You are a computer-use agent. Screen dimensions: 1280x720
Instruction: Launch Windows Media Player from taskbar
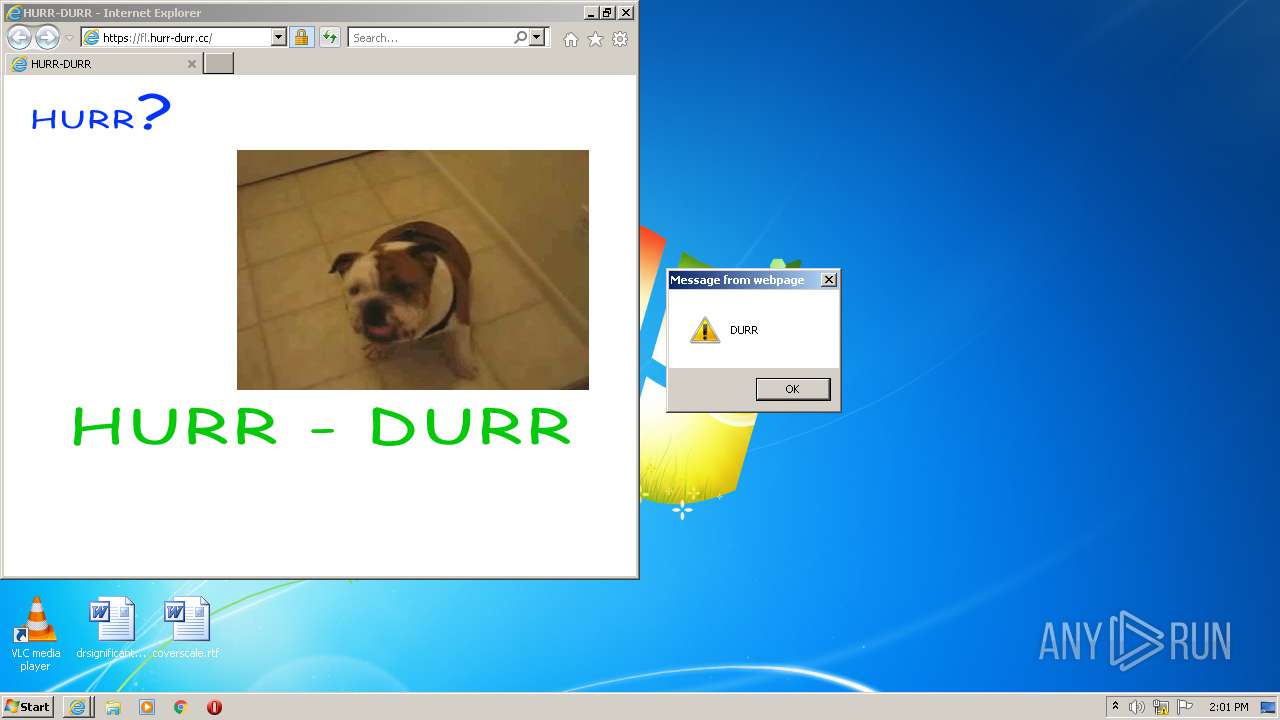(x=147, y=707)
